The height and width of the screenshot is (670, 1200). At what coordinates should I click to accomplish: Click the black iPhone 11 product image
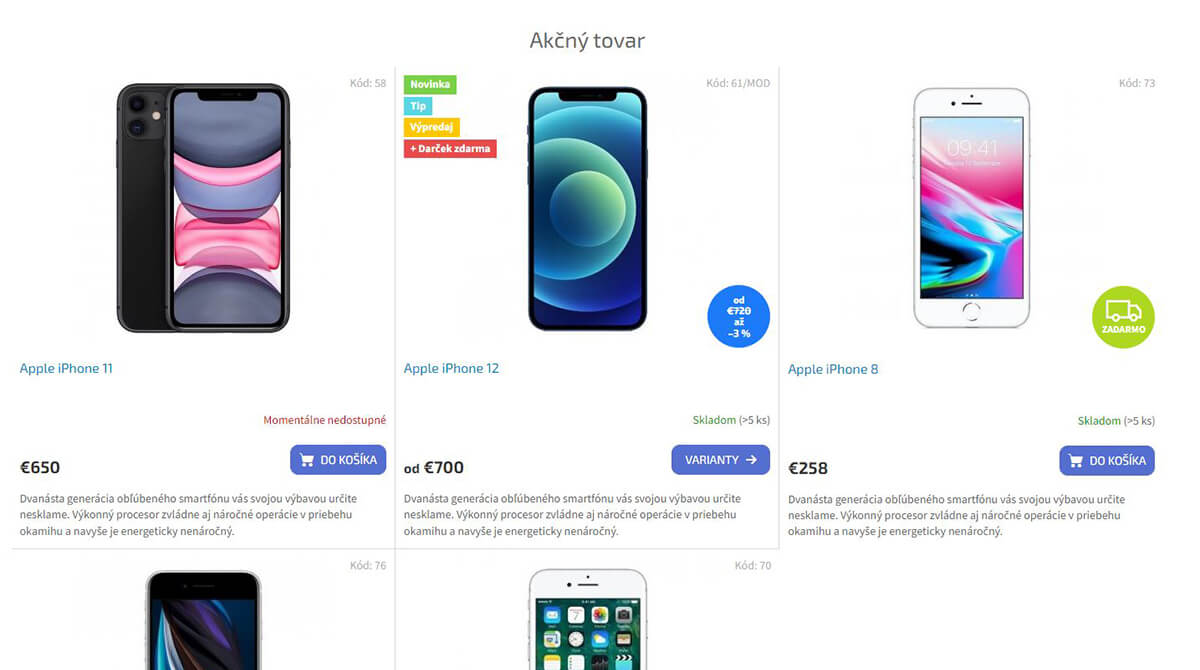(x=203, y=208)
